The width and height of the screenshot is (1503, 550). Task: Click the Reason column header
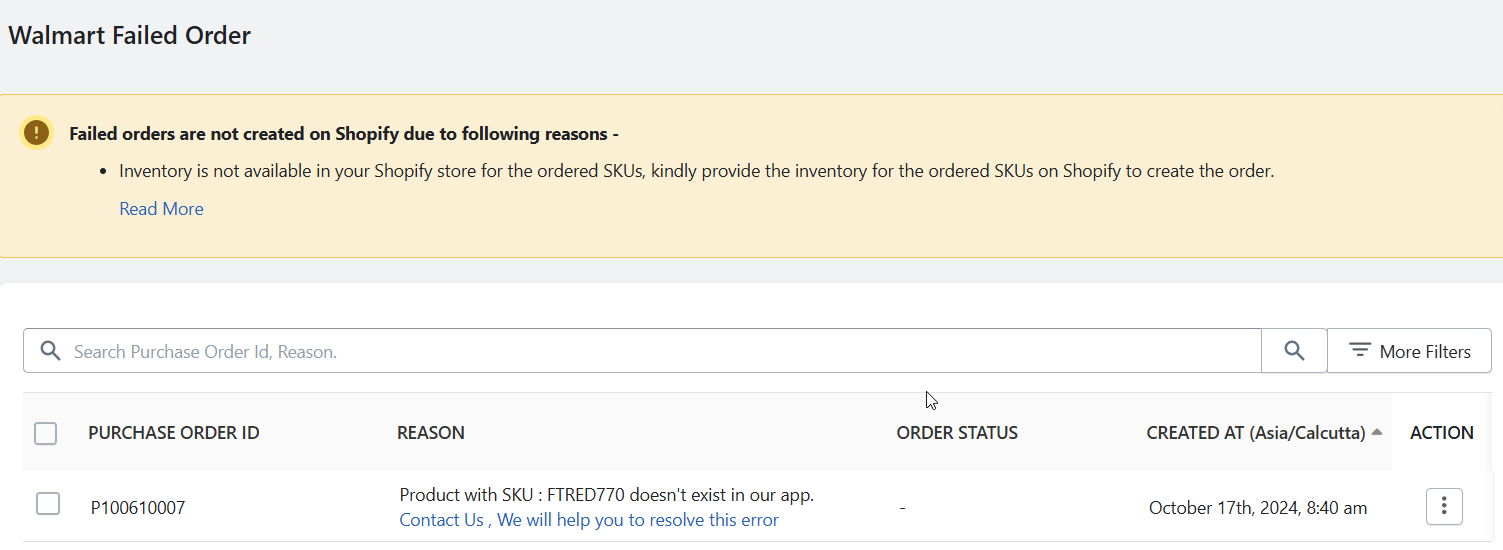coord(431,433)
